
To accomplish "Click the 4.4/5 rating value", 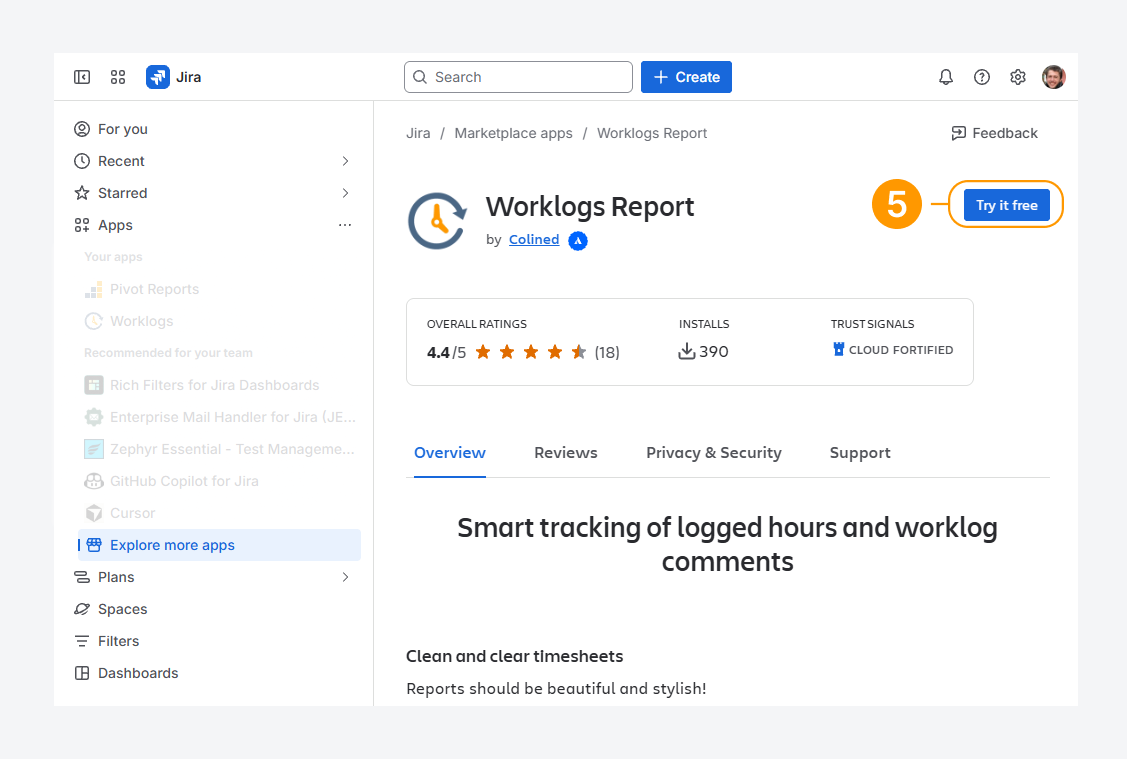I will [x=446, y=352].
